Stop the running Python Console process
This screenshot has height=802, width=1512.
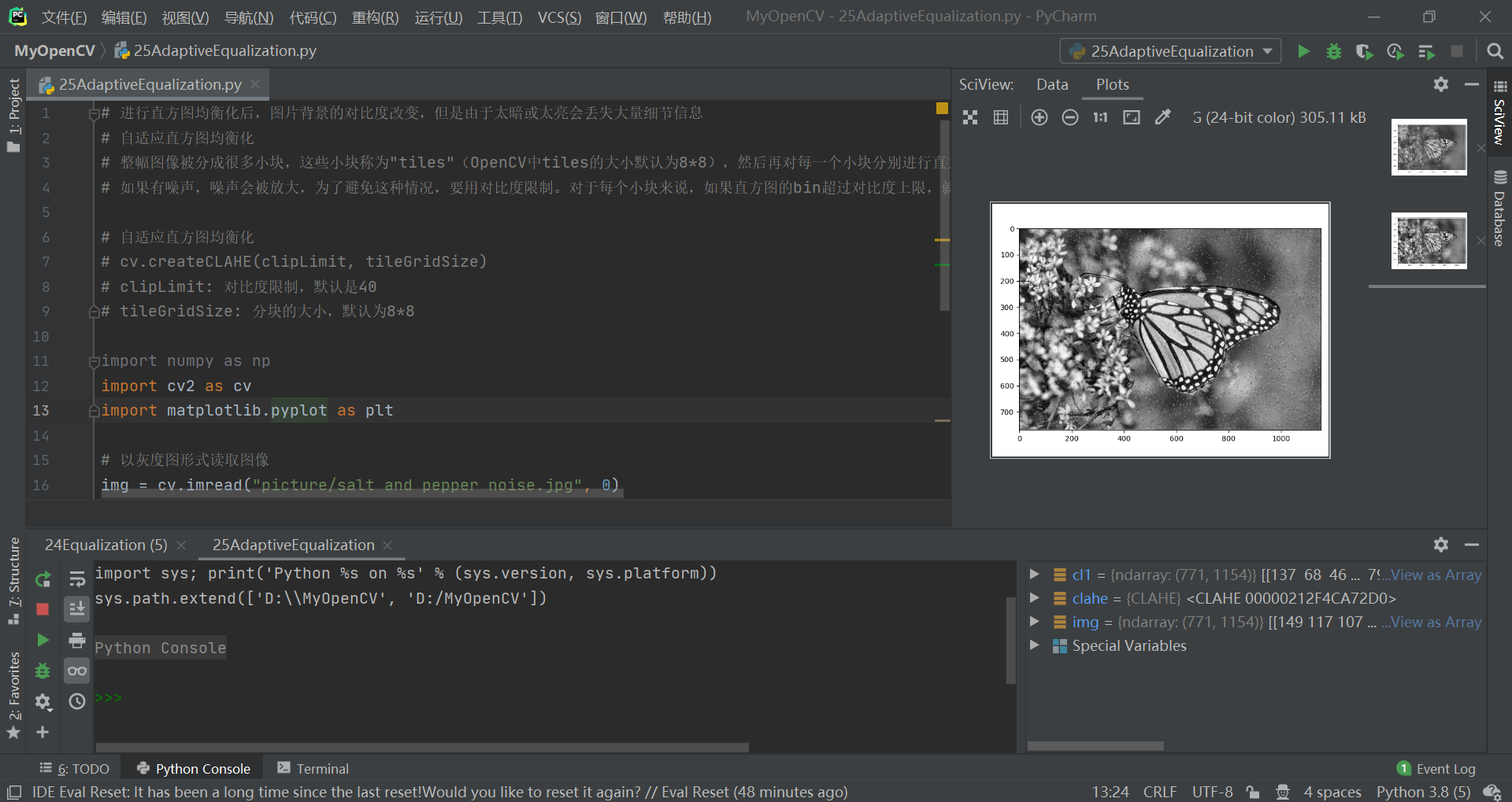point(43,609)
